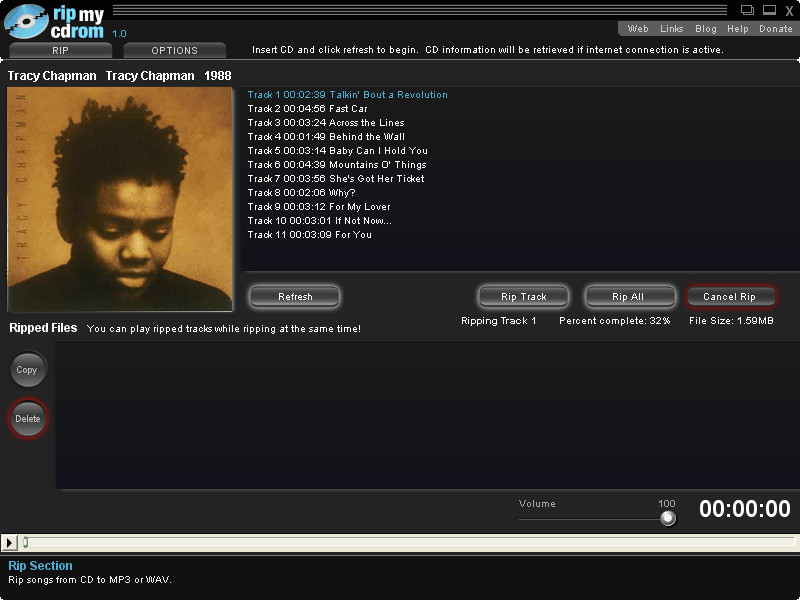Select Track 7 She's Got Her Ticket
The width and height of the screenshot is (800, 600).
click(x=336, y=179)
